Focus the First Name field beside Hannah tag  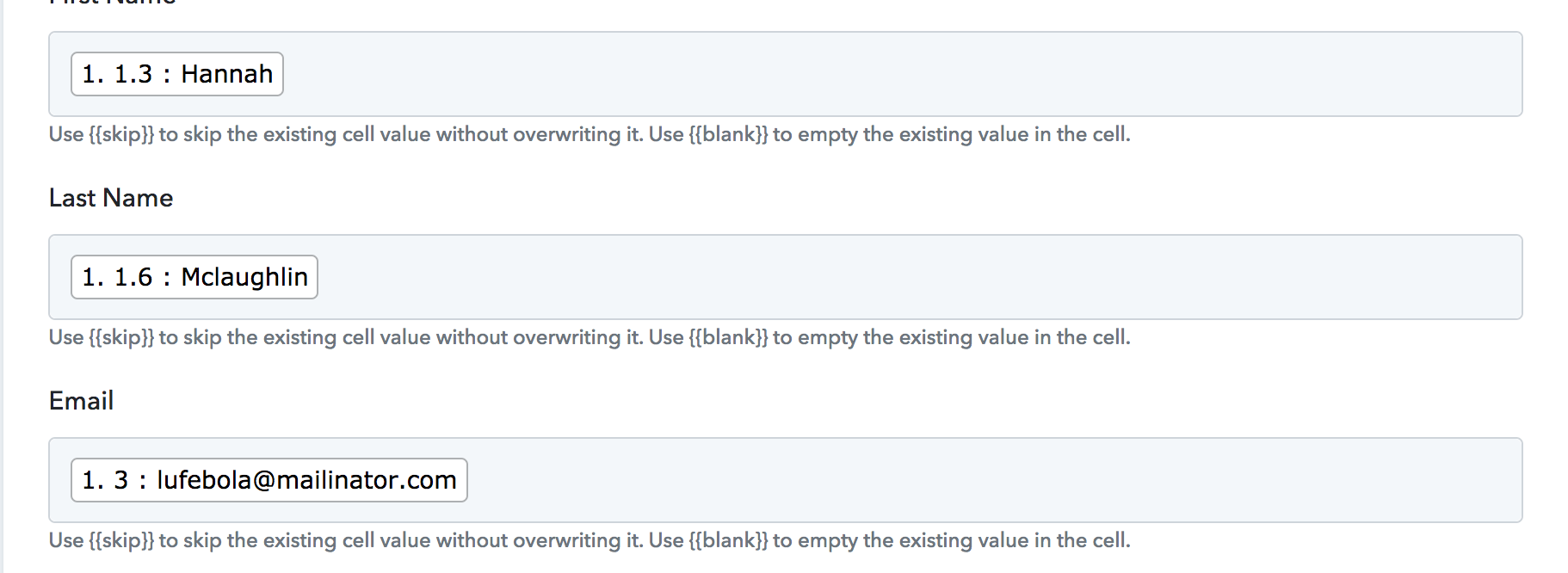(902, 74)
